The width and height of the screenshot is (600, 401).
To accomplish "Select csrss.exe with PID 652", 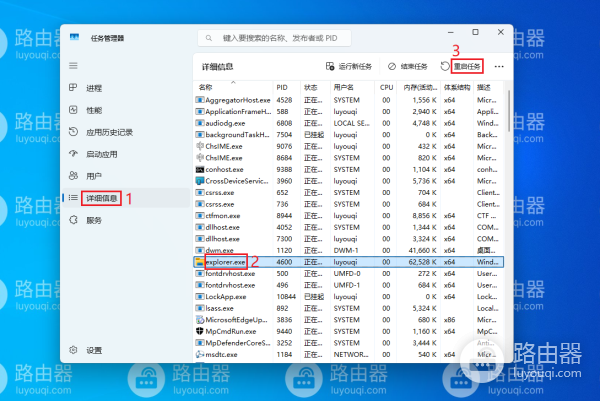I will [x=348, y=192].
